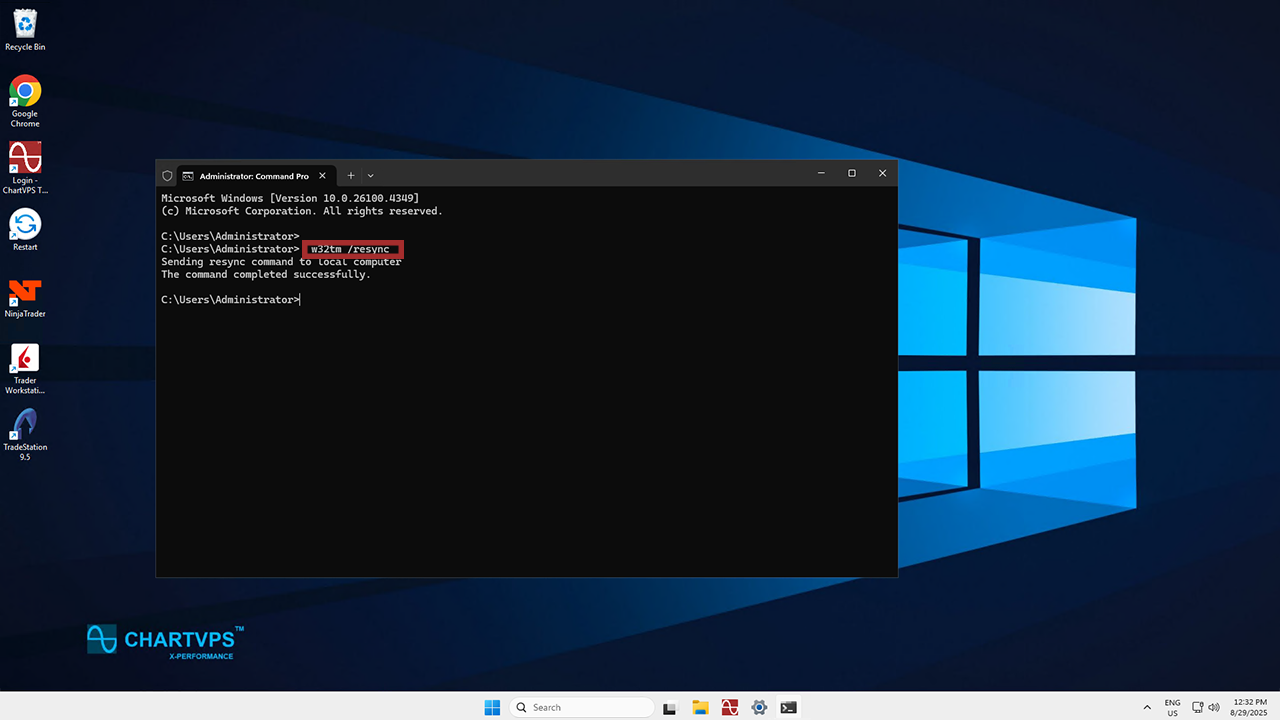Click the Settings gear icon in the taskbar
Screen dimensions: 1280x720
[x=759, y=707]
